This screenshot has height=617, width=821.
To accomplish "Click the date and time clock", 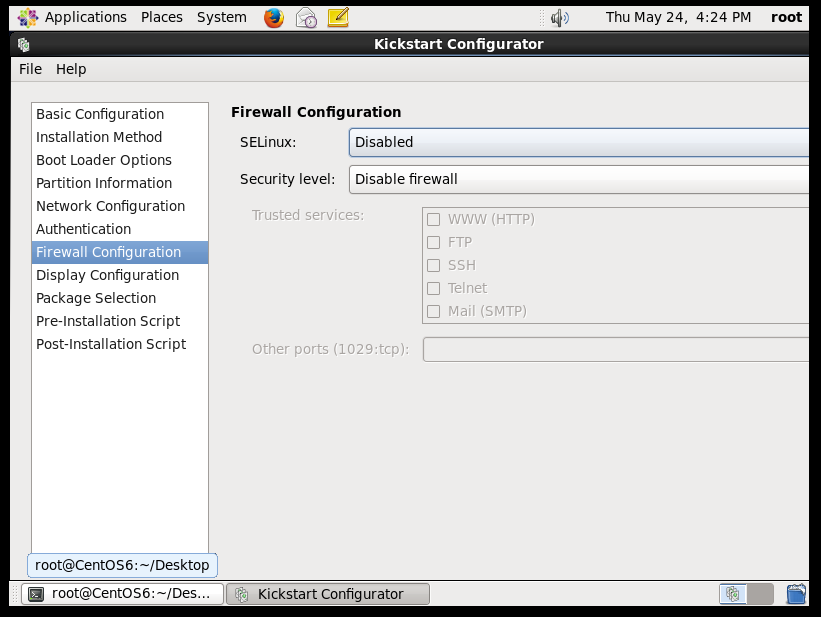I will point(678,17).
